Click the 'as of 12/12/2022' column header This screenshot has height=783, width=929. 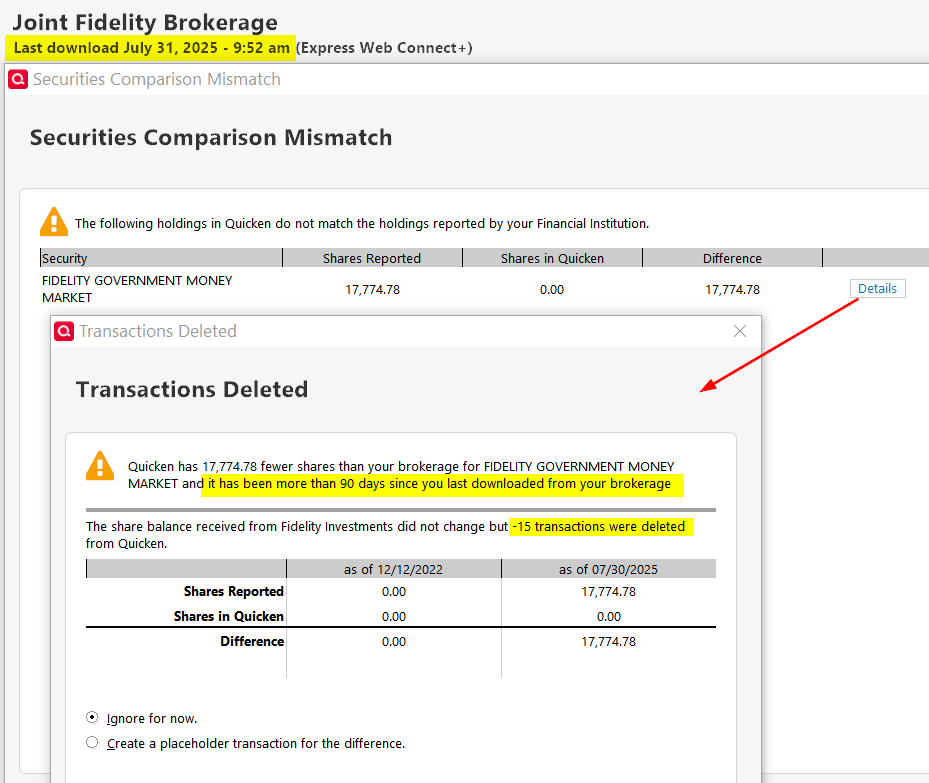393,569
